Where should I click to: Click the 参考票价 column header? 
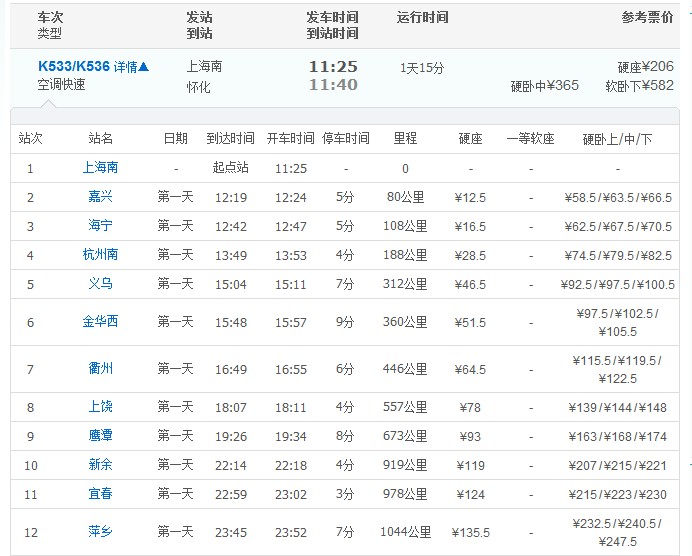click(647, 18)
